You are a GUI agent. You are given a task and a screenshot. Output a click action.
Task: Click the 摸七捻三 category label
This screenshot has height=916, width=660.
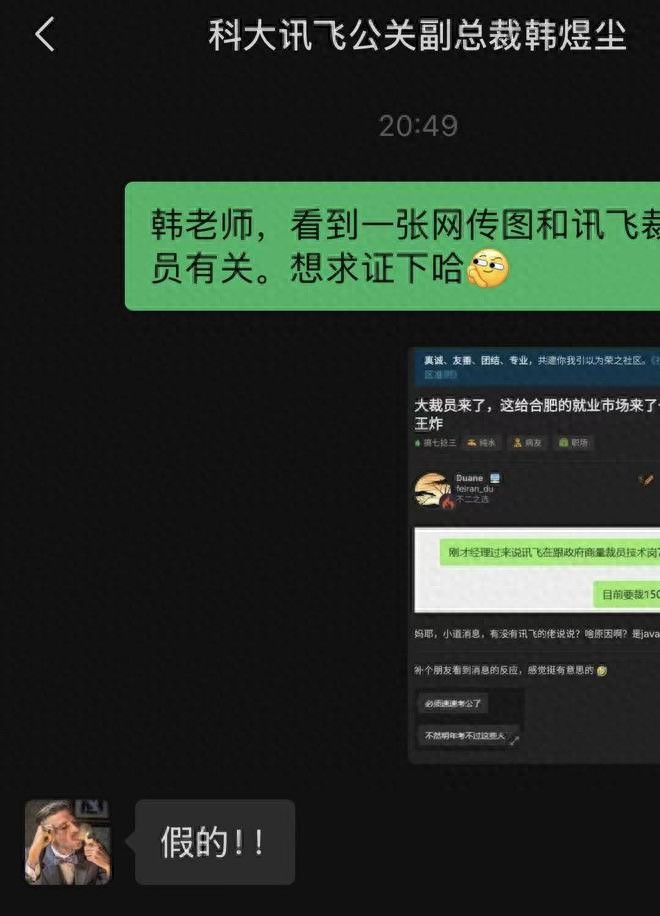click(x=435, y=443)
